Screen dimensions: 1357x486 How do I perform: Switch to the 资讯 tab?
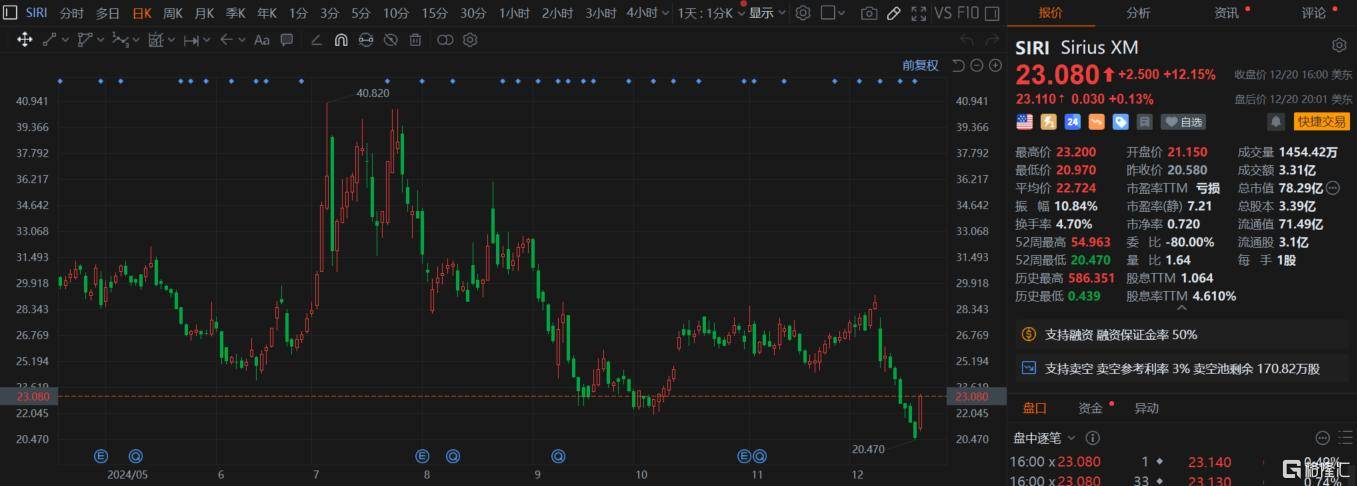tap(1226, 13)
